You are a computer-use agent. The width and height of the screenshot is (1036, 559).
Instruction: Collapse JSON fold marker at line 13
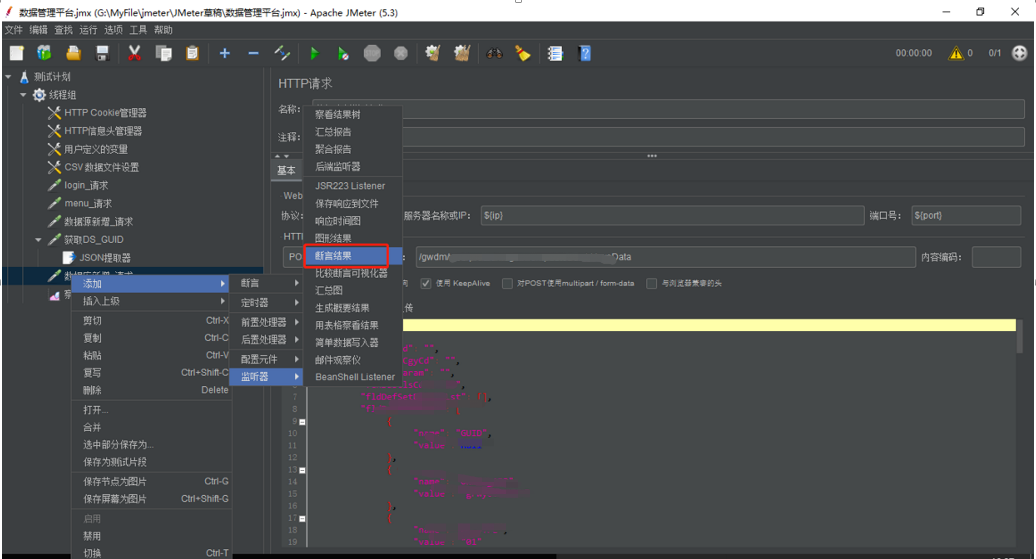click(303, 470)
